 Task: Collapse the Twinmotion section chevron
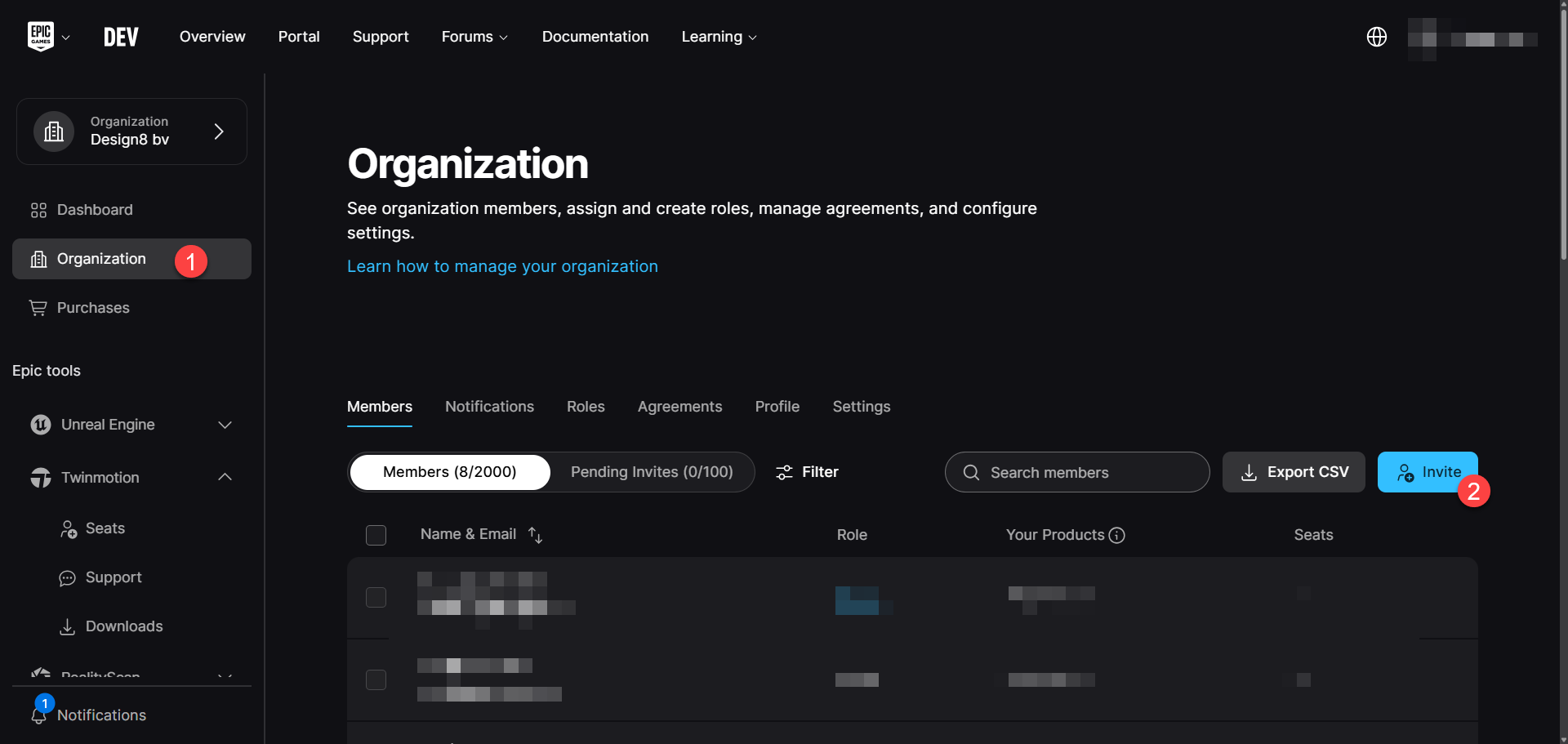pos(225,477)
